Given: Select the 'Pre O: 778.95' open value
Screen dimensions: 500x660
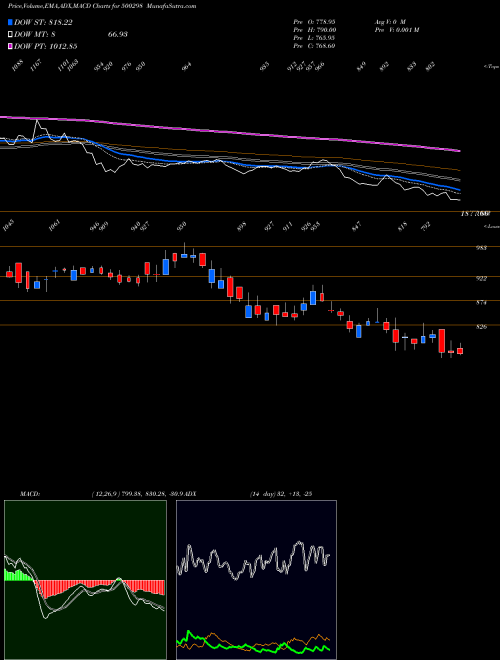Looking at the screenshot, I should [x=314, y=21].
